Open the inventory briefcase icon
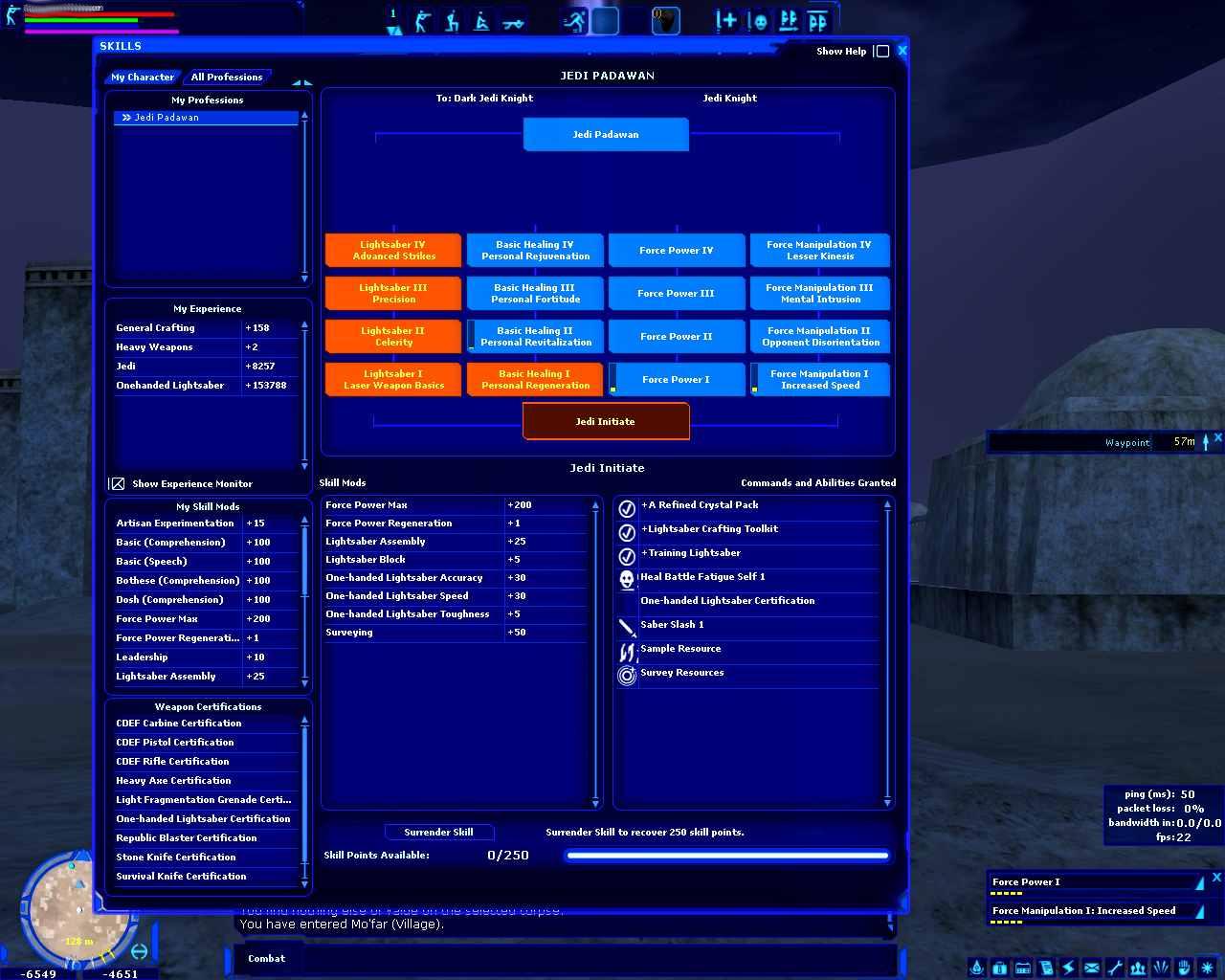This screenshot has height=980, width=1225. pos(1000,968)
